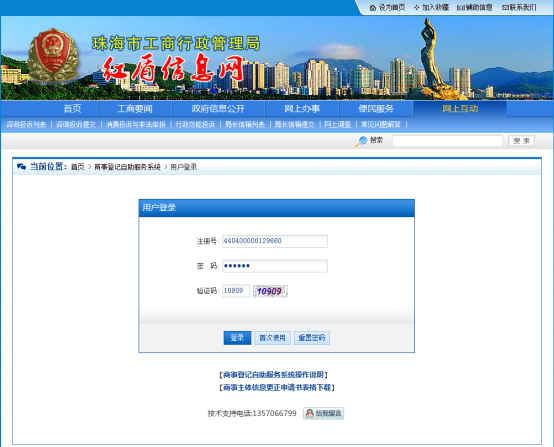Click the 首次使用 button
This screenshot has height=447, width=554.
click(272, 338)
